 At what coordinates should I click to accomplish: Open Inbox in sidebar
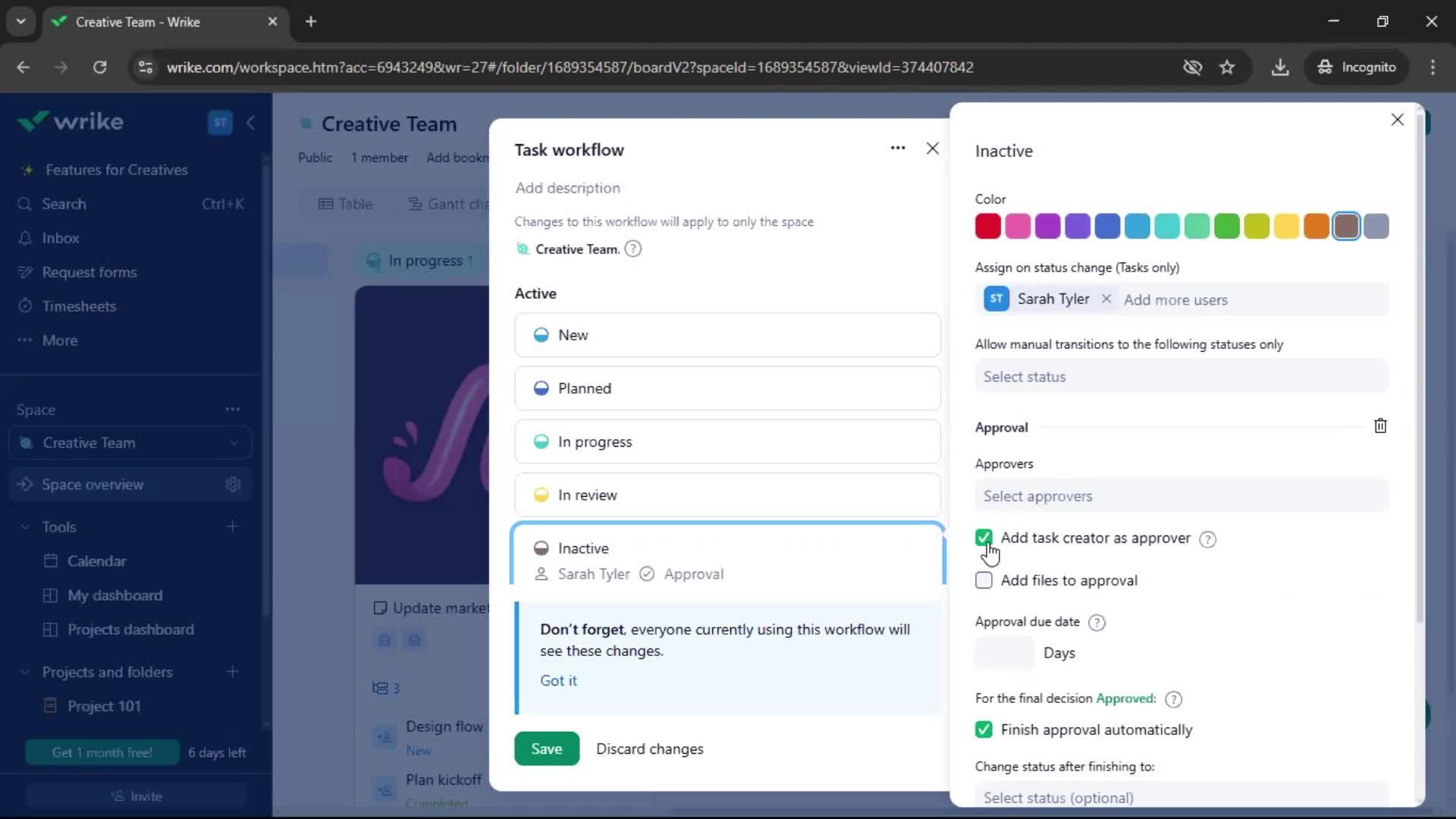coord(60,238)
